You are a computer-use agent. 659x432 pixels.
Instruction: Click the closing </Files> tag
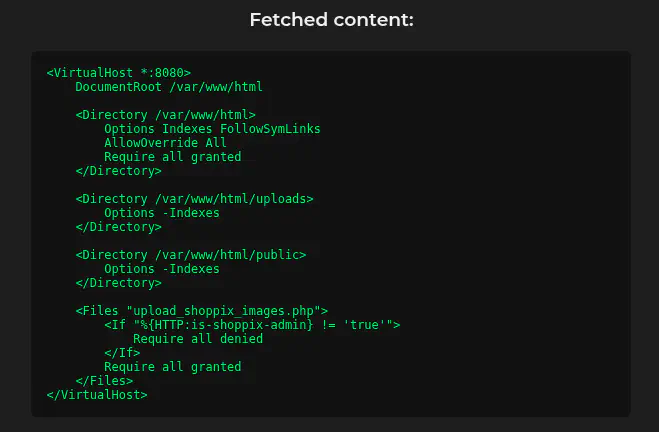coord(104,381)
